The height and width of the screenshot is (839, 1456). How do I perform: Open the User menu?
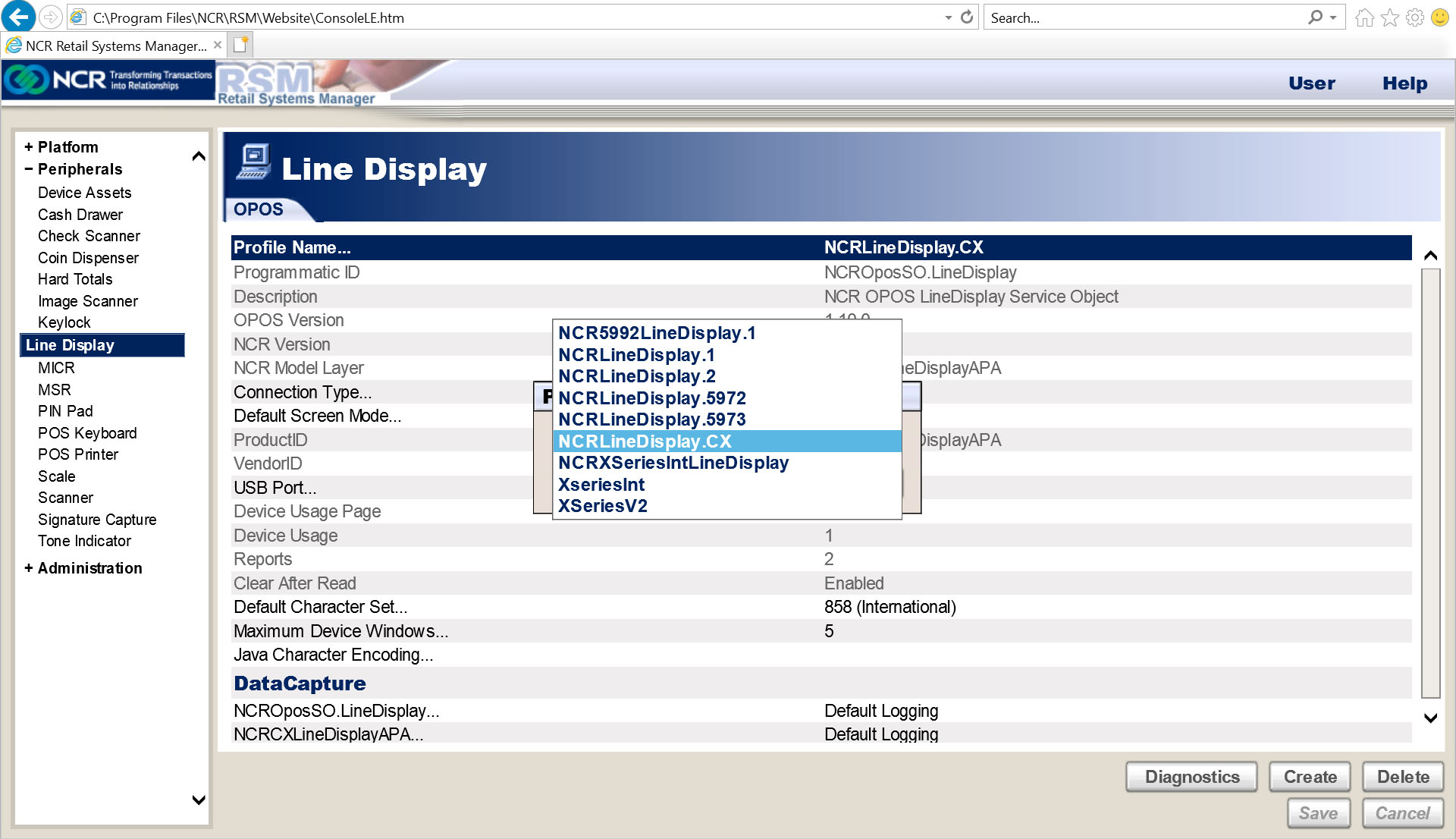(1312, 83)
